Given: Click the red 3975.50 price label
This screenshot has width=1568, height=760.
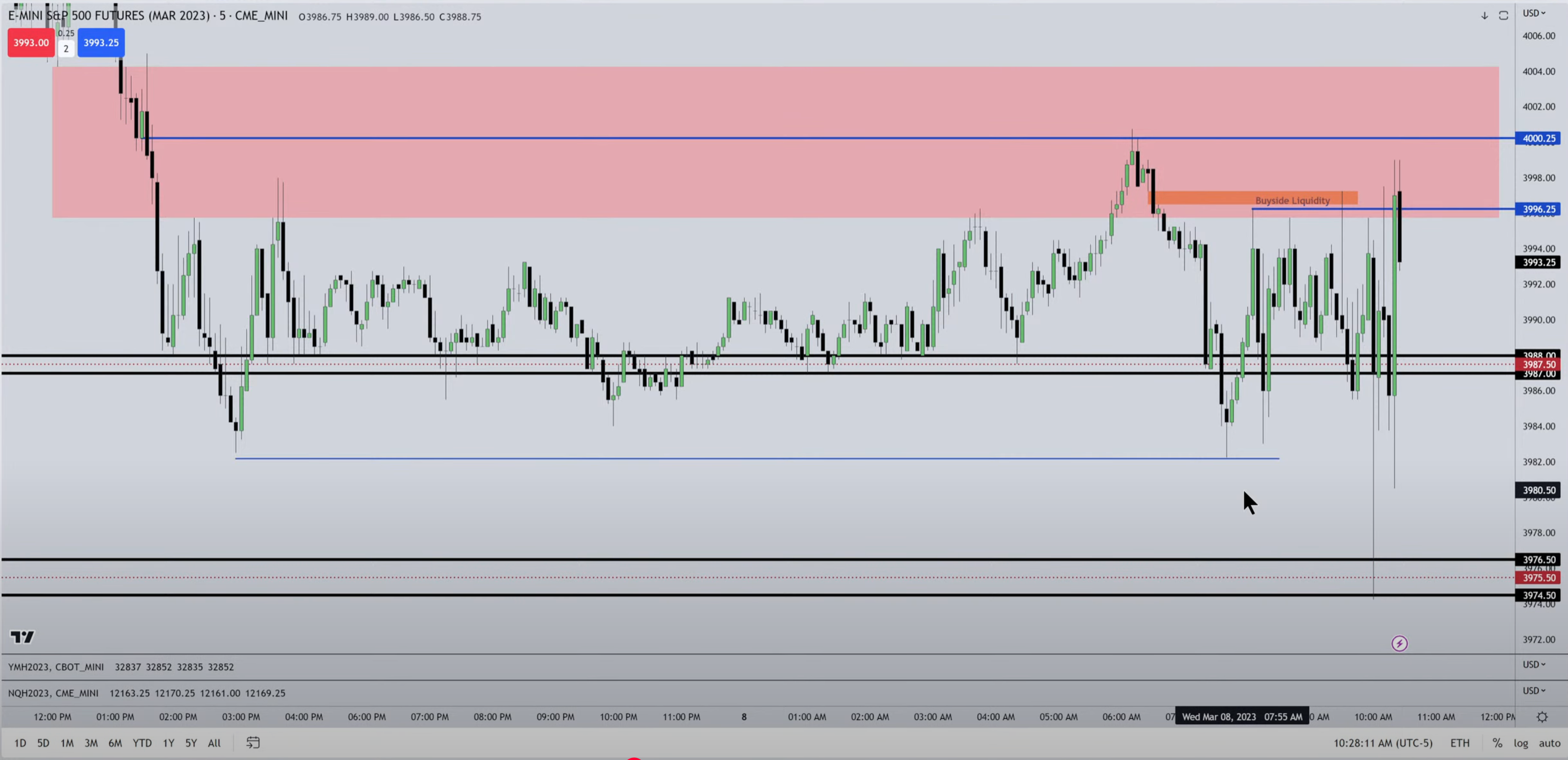Looking at the screenshot, I should 1538,577.
